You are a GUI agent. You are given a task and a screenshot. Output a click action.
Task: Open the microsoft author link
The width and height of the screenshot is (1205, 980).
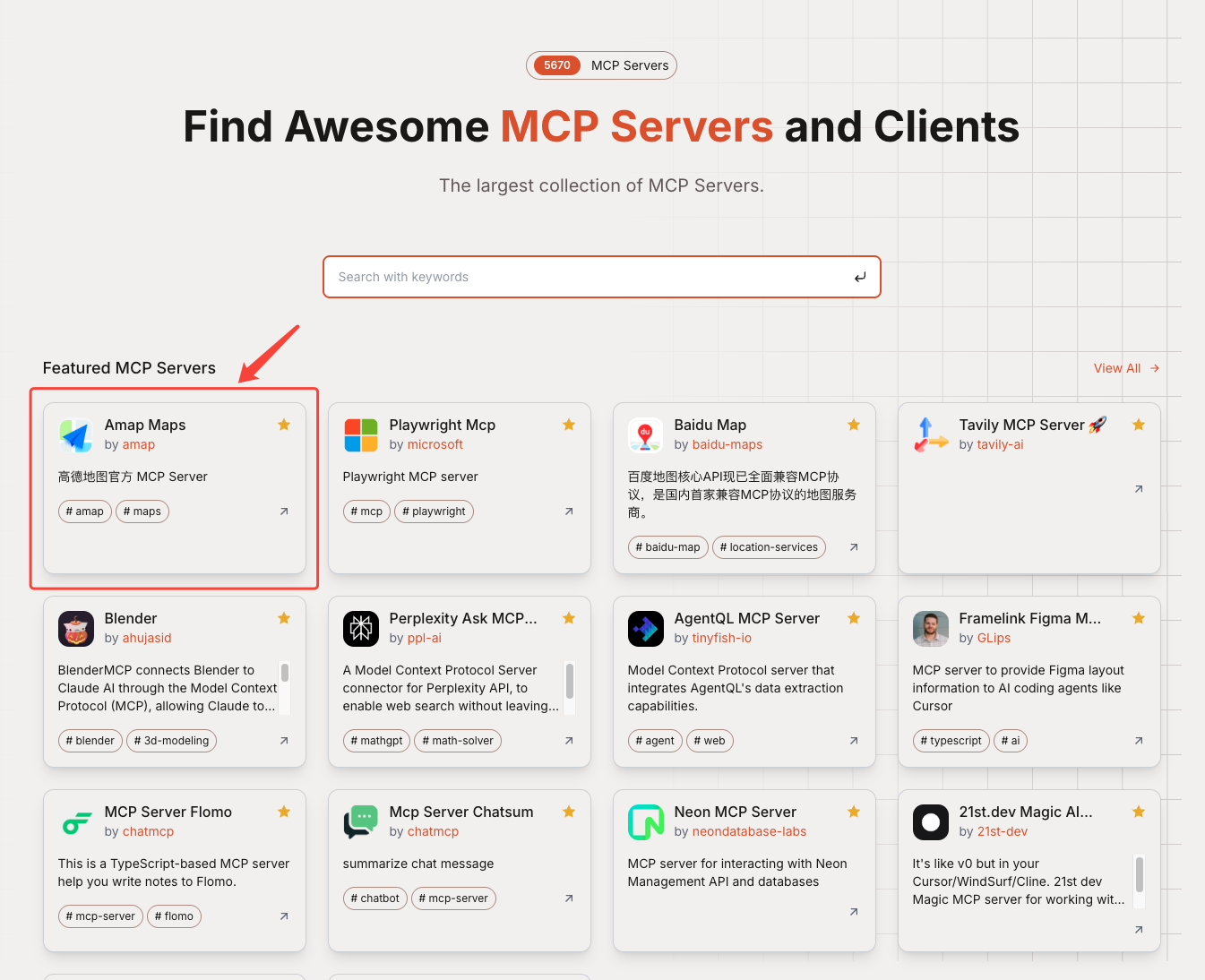tap(435, 444)
